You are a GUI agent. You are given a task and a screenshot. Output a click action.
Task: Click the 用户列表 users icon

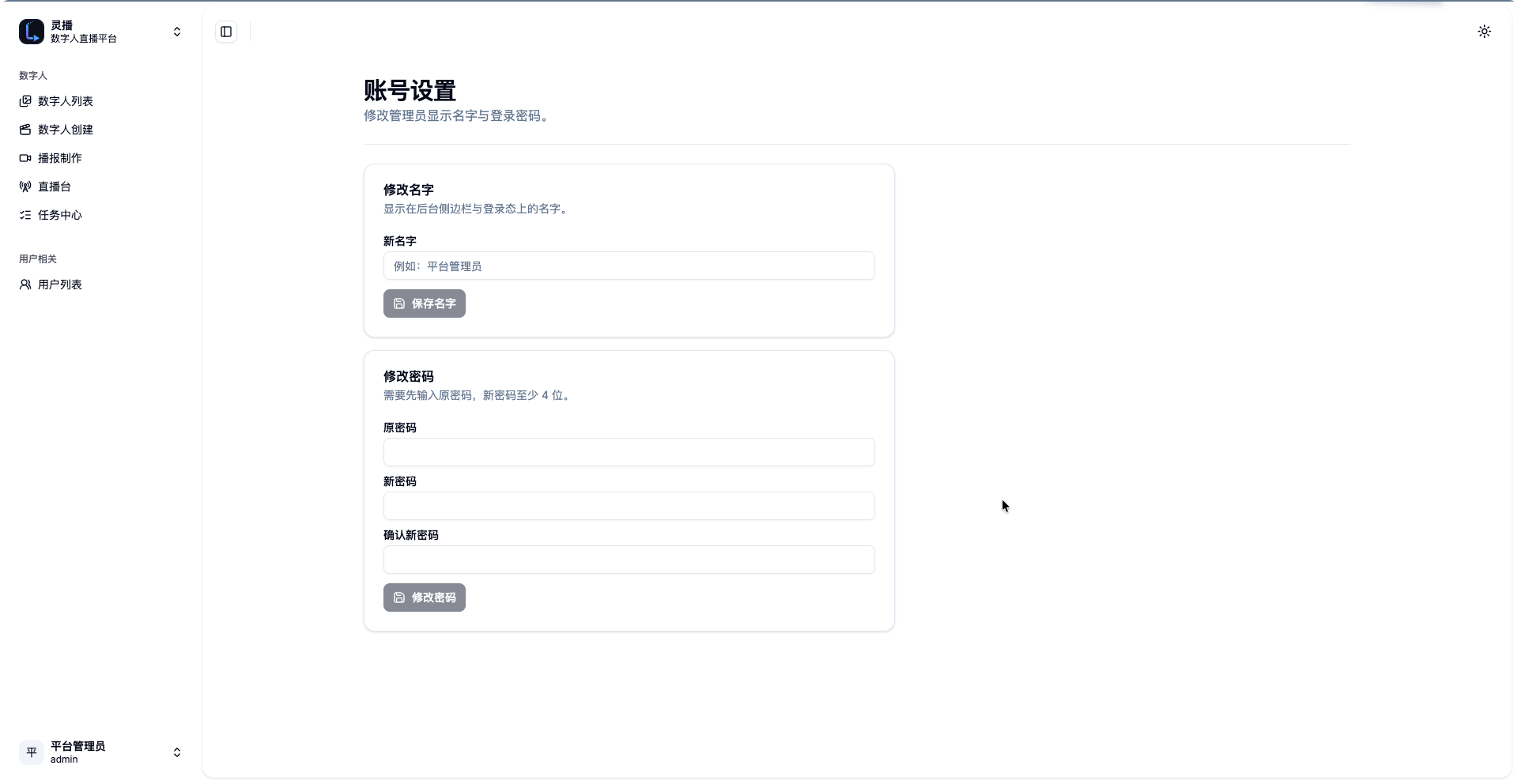pyautogui.click(x=25, y=285)
